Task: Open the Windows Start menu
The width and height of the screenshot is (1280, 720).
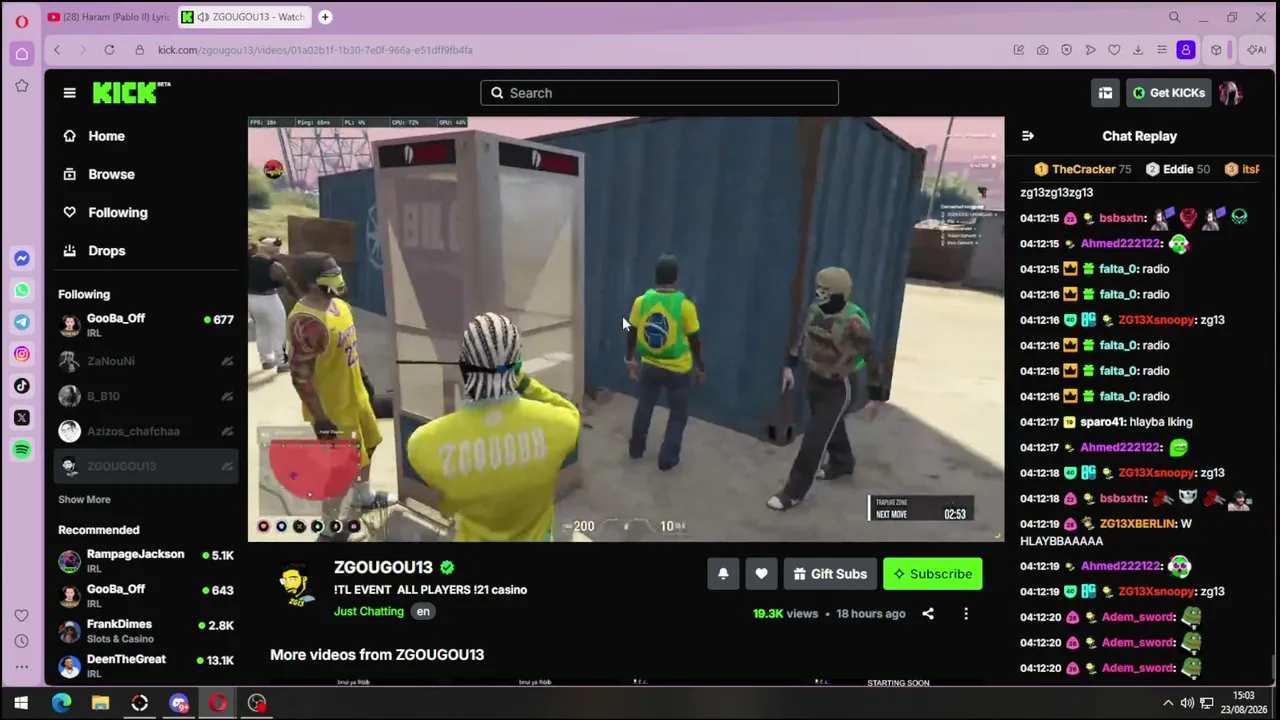Action: click(x=21, y=703)
